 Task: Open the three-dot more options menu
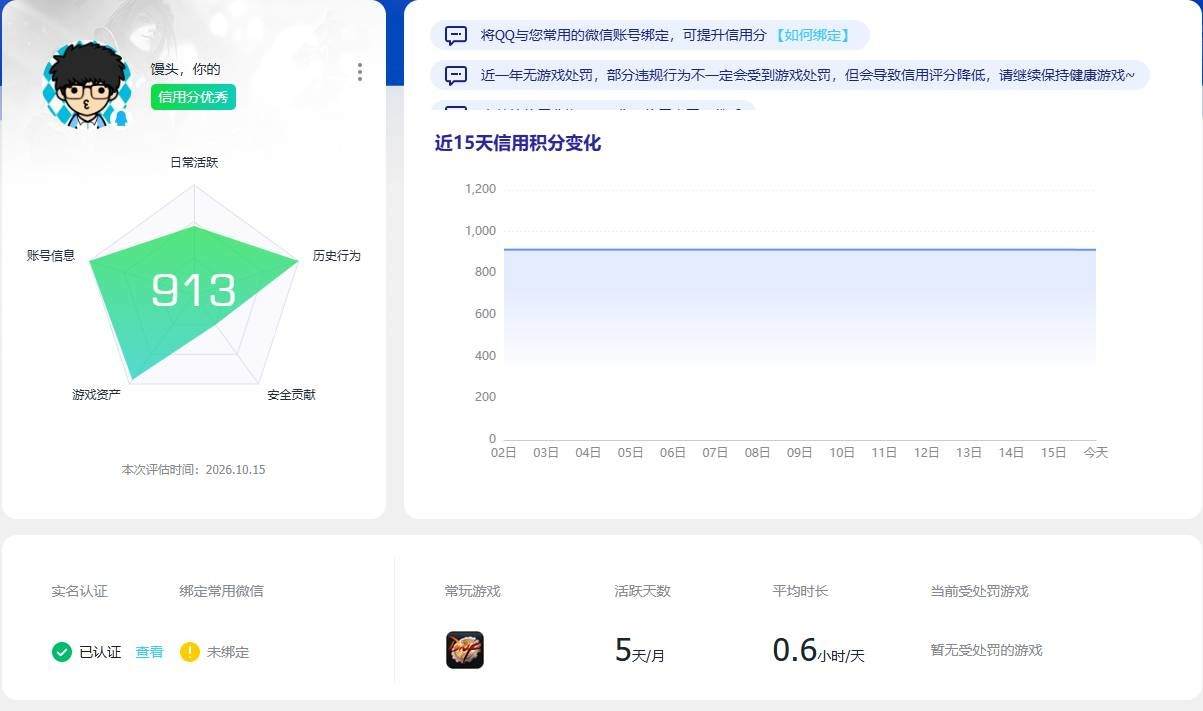click(x=360, y=72)
